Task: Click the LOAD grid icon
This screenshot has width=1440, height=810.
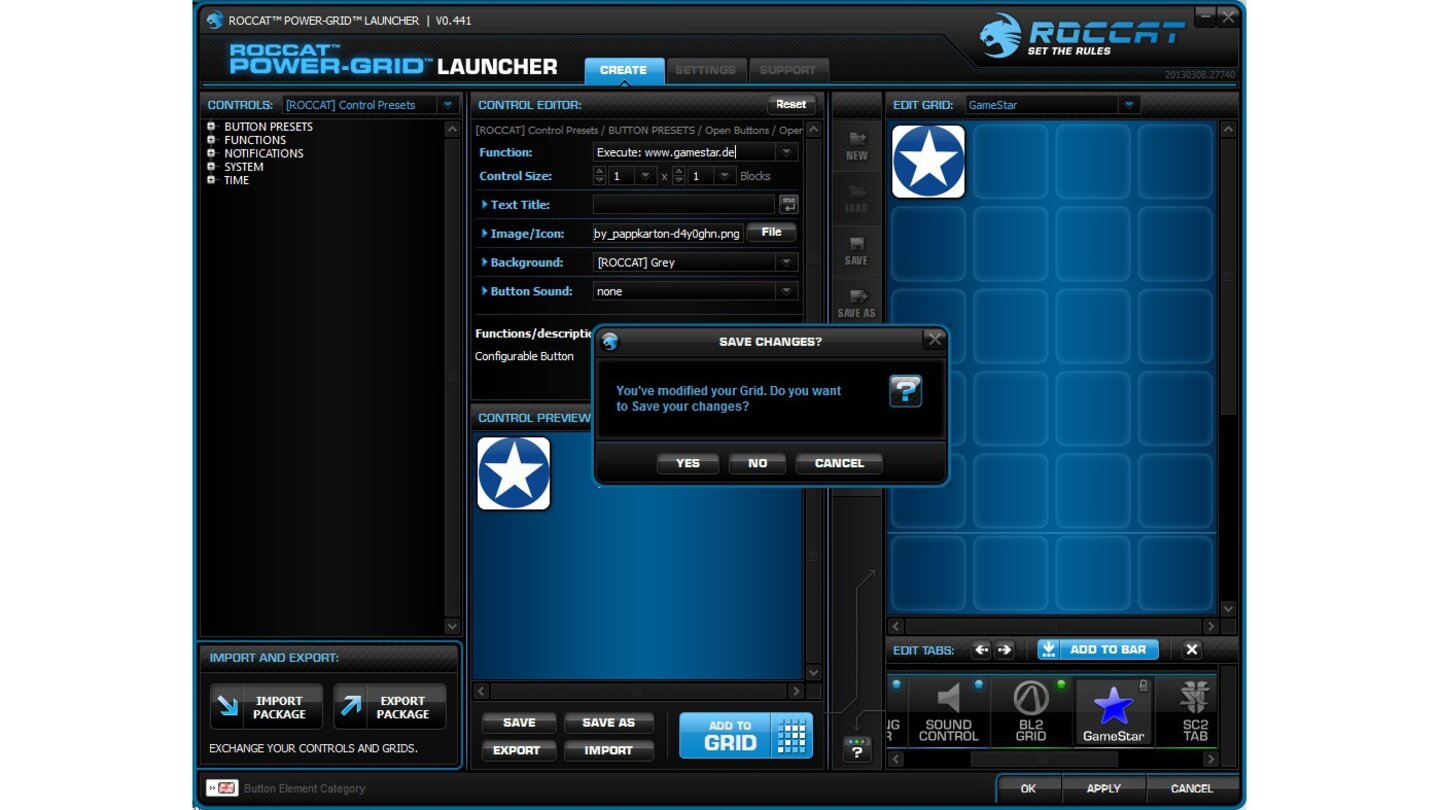Action: (x=857, y=197)
